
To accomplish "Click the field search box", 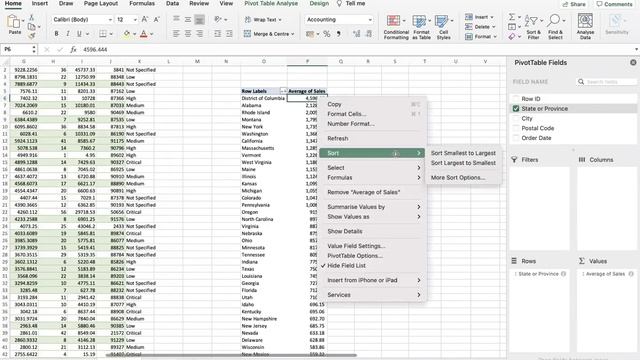I will coord(606,82).
